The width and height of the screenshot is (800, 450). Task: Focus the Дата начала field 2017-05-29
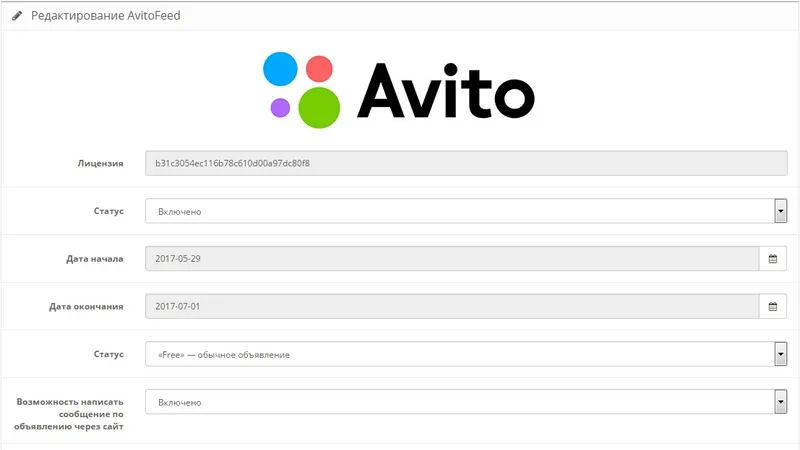coord(452,259)
